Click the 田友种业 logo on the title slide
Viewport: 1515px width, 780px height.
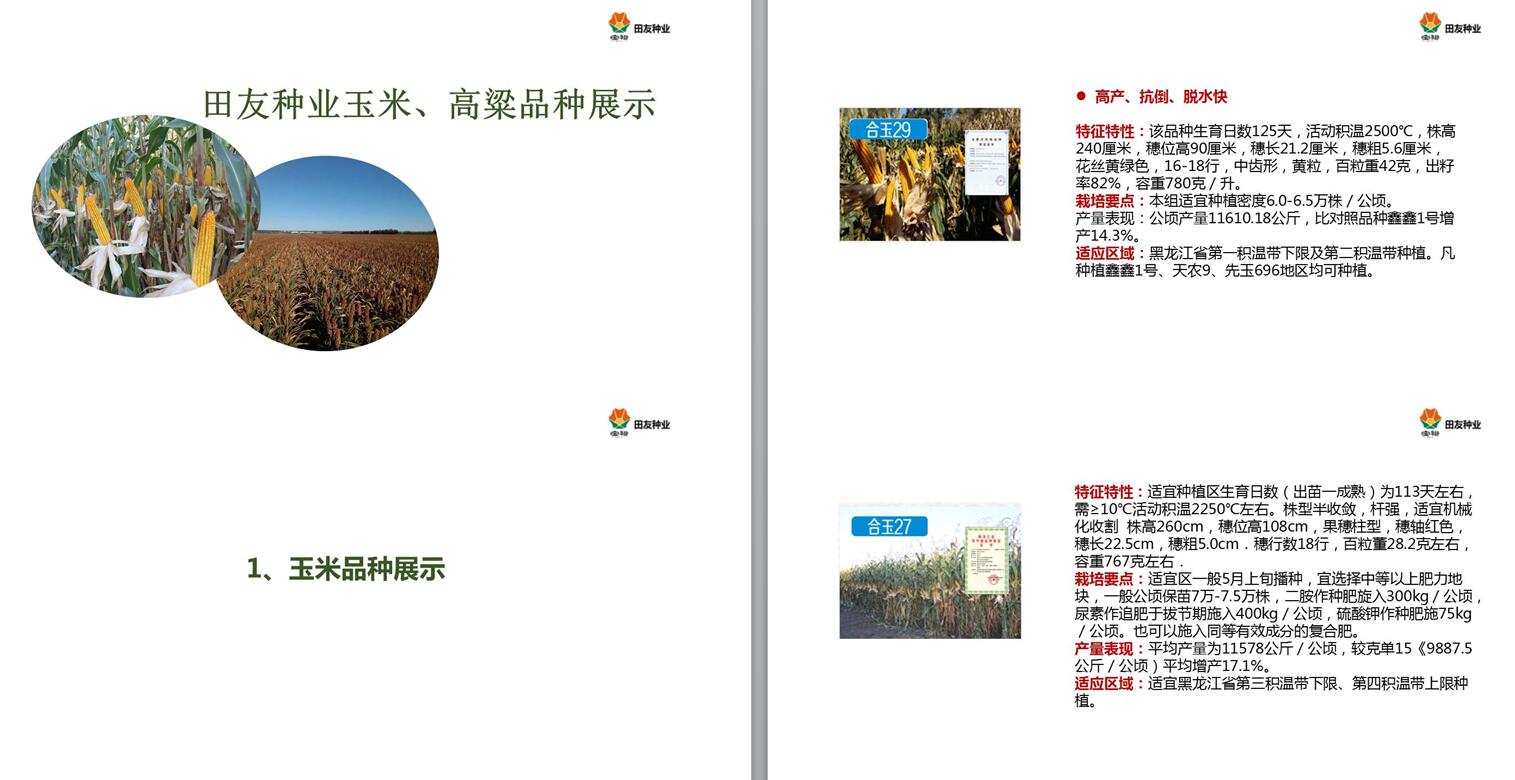[639, 26]
